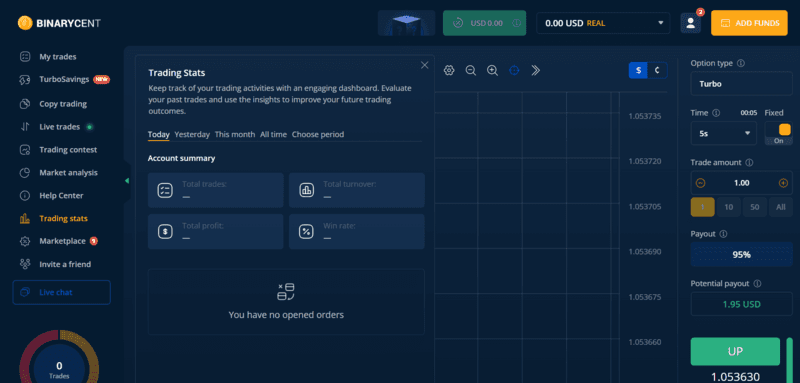Click the Potential payout info icon
Image resolution: width=800 pixels, height=383 pixels.
(x=757, y=283)
